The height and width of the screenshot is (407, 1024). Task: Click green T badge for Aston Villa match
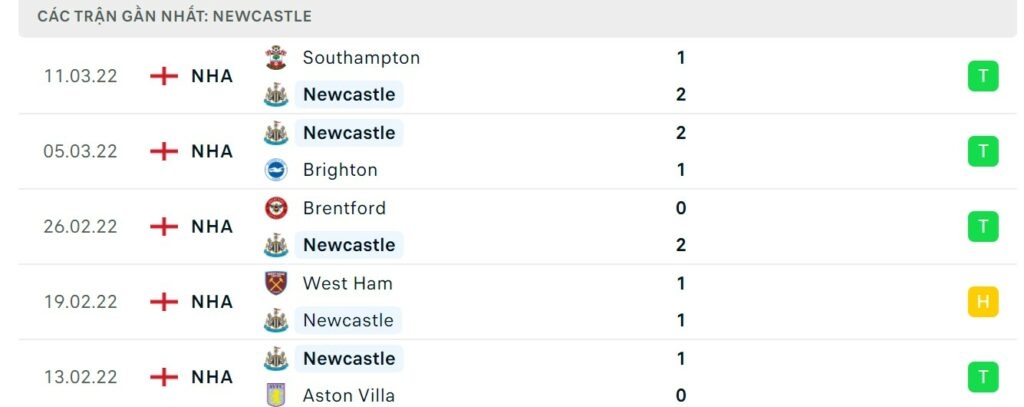(x=983, y=377)
